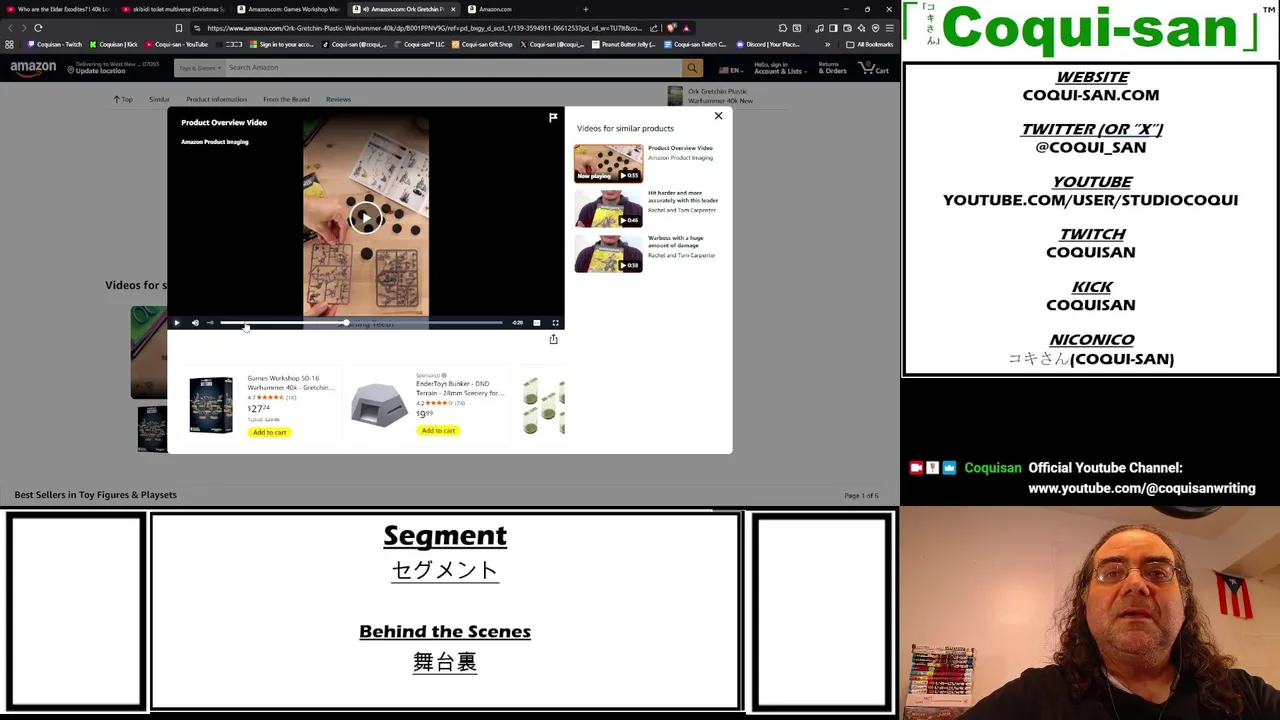This screenshot has width=1280, height=720.
Task: Open Ork Gretchin Plastic Warhammer 40k header product
Action: (711, 96)
